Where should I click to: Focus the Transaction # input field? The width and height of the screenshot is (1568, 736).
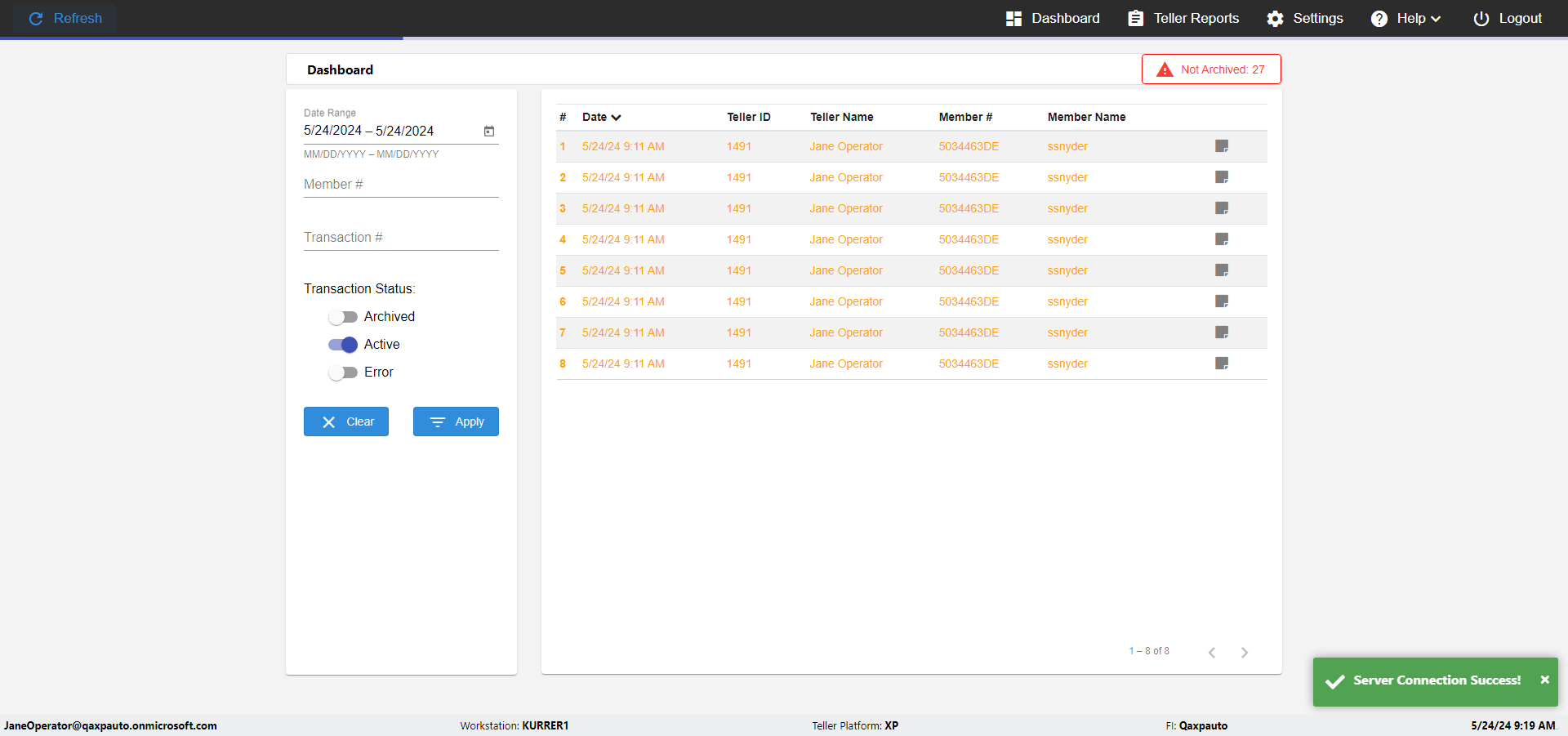[x=401, y=238]
